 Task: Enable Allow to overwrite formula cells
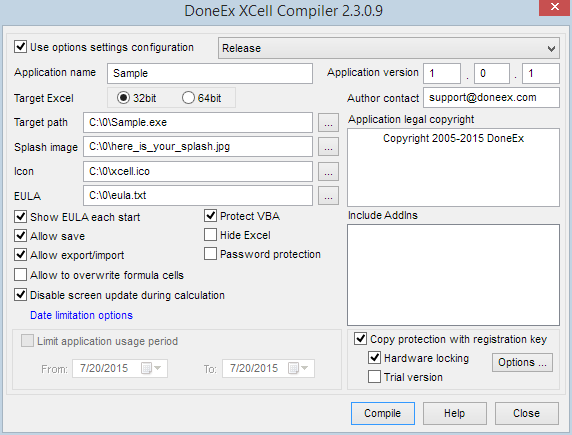pyautogui.click(x=20, y=275)
